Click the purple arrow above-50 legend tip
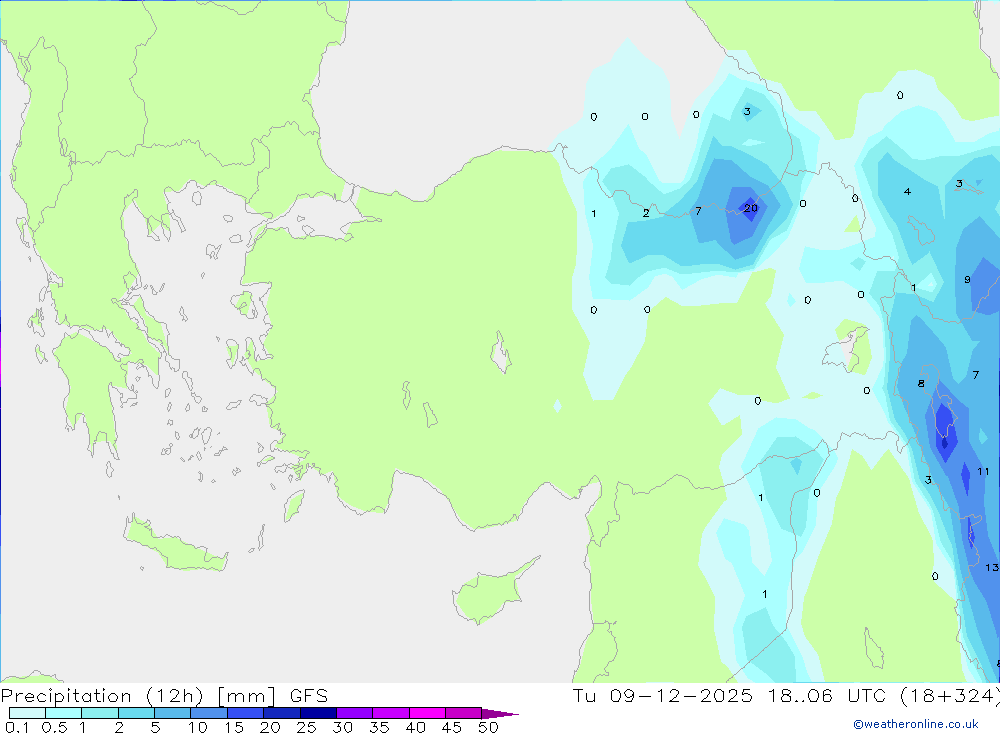Viewport: 1000px width, 733px height. [501, 714]
